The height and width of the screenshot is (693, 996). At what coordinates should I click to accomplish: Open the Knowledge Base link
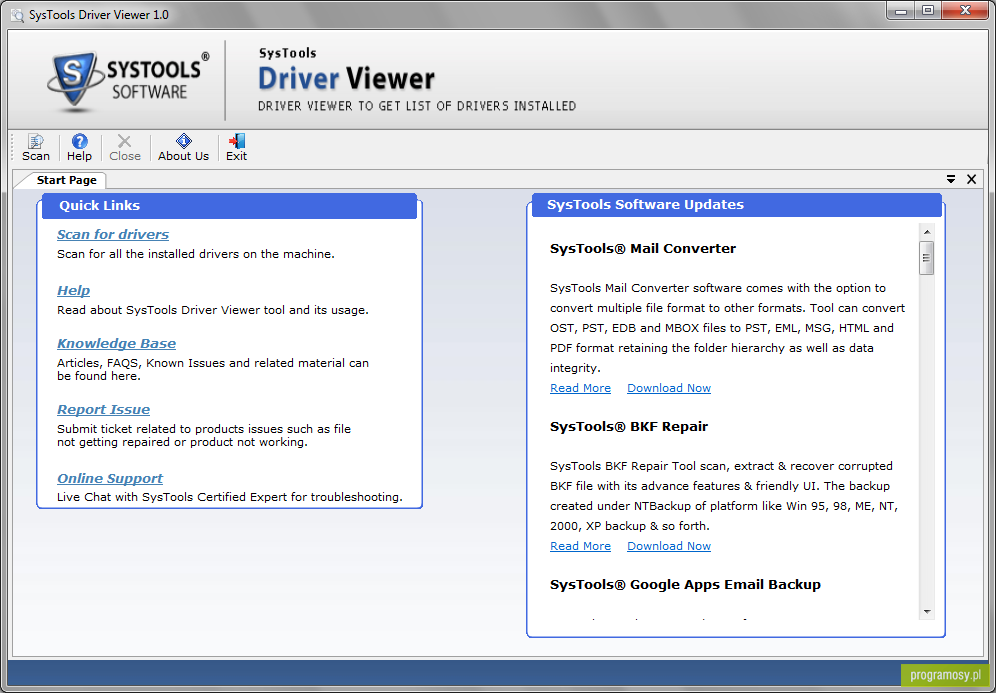coord(116,344)
